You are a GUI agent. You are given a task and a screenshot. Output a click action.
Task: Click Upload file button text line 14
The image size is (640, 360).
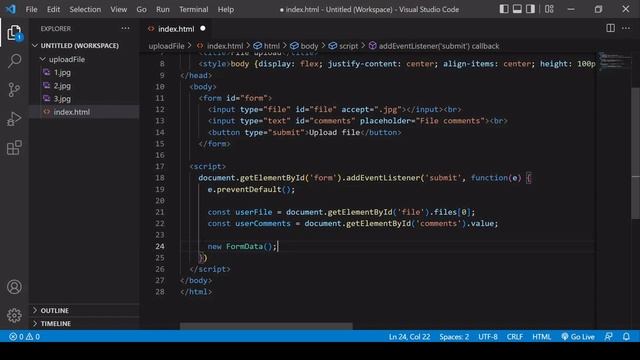pyautogui.click(x=334, y=132)
